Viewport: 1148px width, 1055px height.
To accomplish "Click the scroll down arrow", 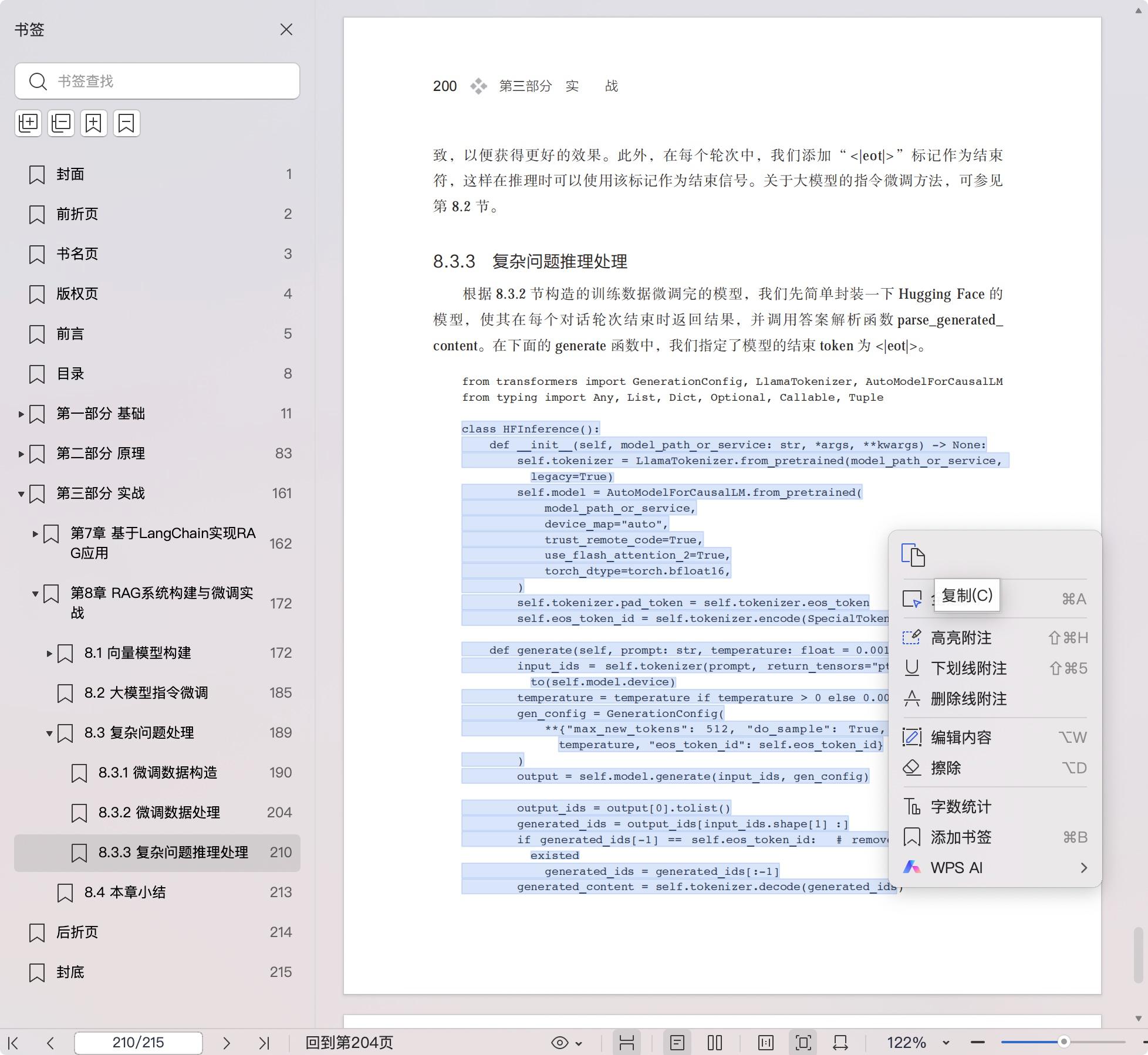I will tap(1138, 1019).
